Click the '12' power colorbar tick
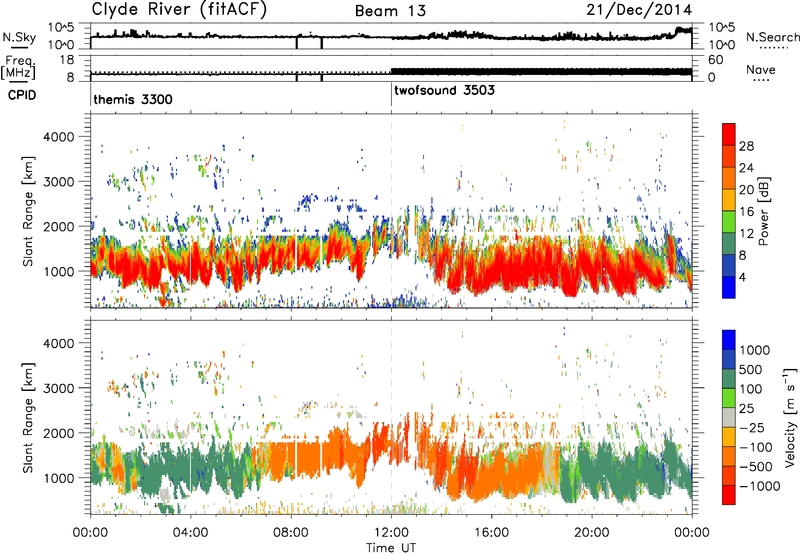Viewport: 800px width, 554px height. pos(746,234)
